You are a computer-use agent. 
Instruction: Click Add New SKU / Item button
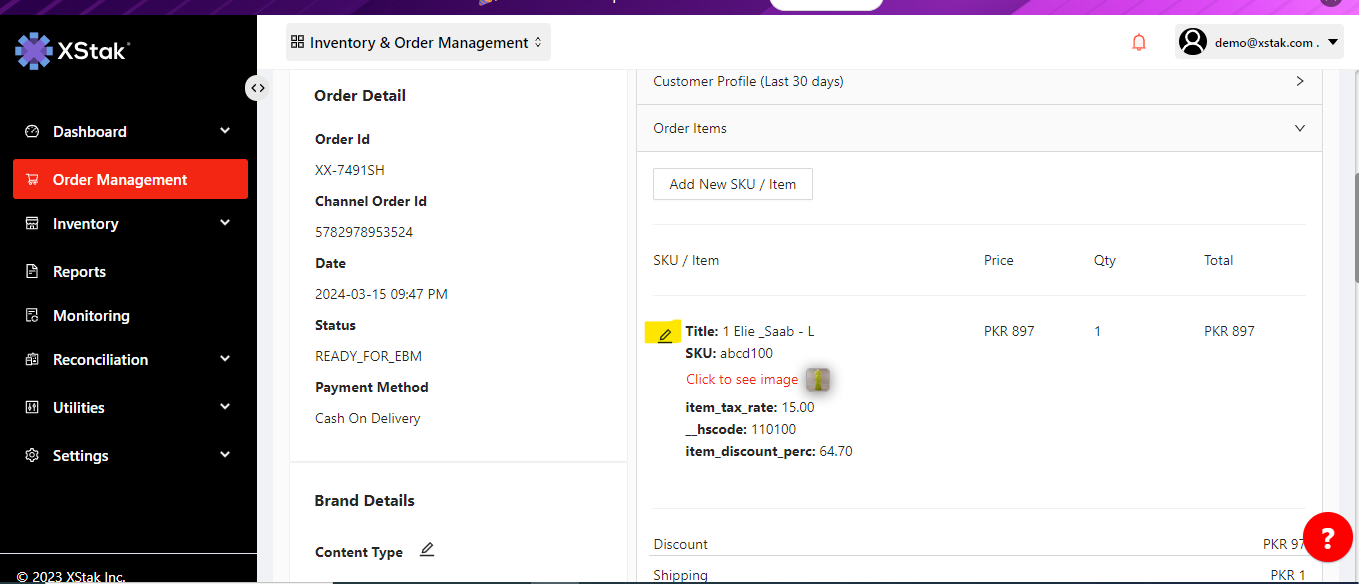pyautogui.click(x=732, y=184)
